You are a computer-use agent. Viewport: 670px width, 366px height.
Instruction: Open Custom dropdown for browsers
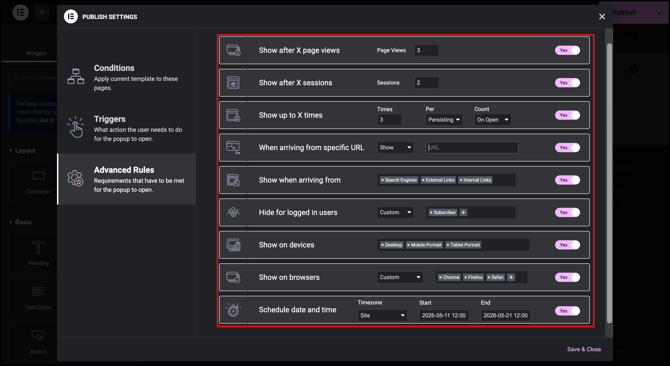point(400,277)
